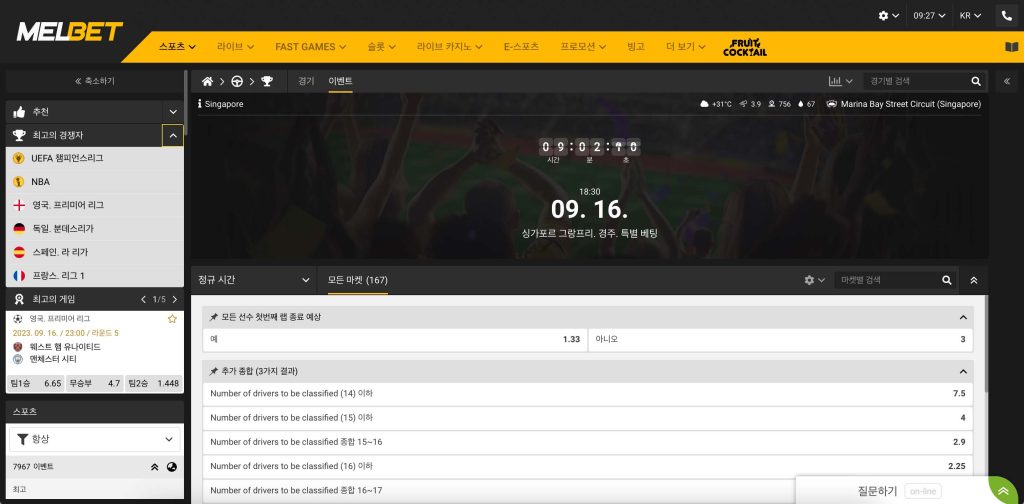Go to the 빙고 page

click(635, 47)
